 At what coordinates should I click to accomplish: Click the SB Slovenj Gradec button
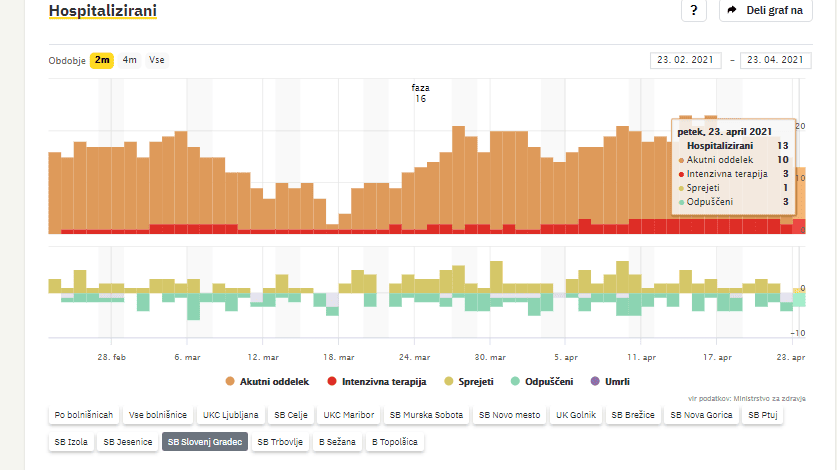[204, 441]
